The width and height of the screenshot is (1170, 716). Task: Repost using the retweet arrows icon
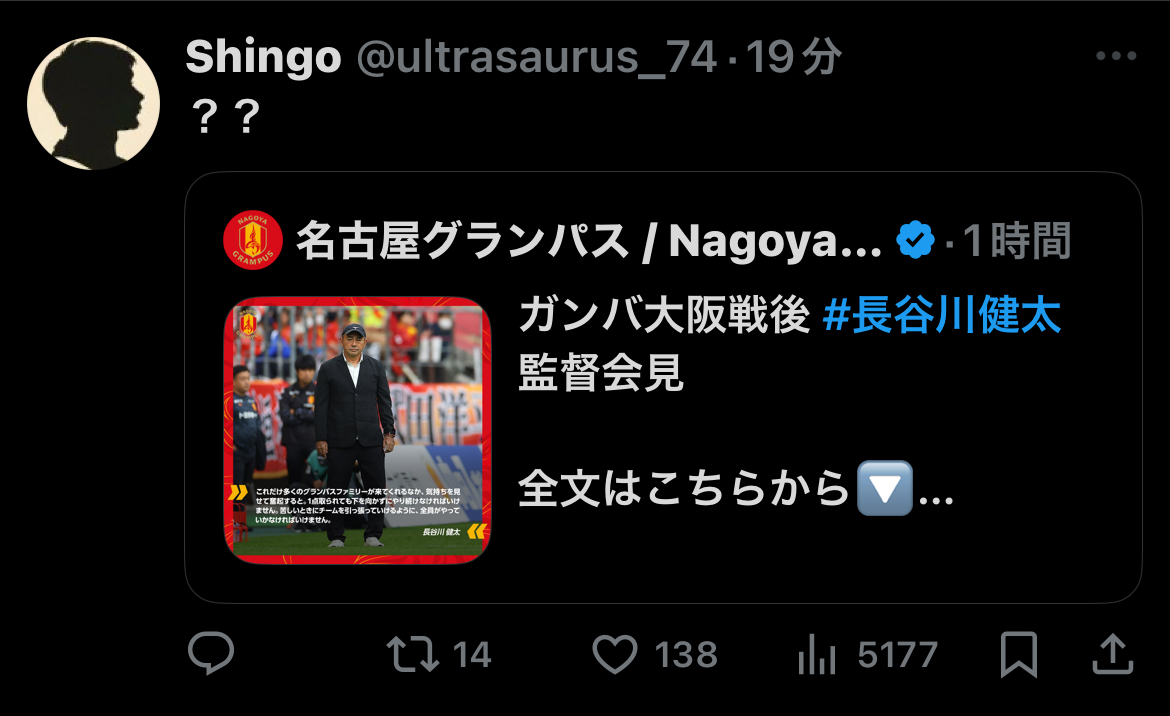413,654
